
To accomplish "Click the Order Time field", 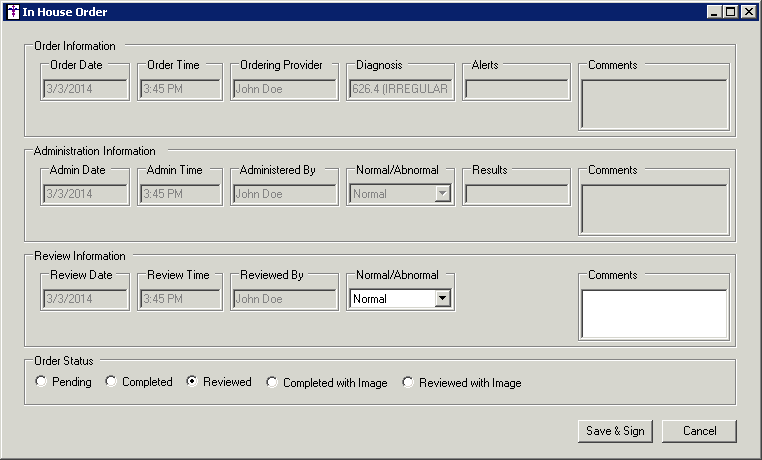I will pyautogui.click(x=180, y=89).
